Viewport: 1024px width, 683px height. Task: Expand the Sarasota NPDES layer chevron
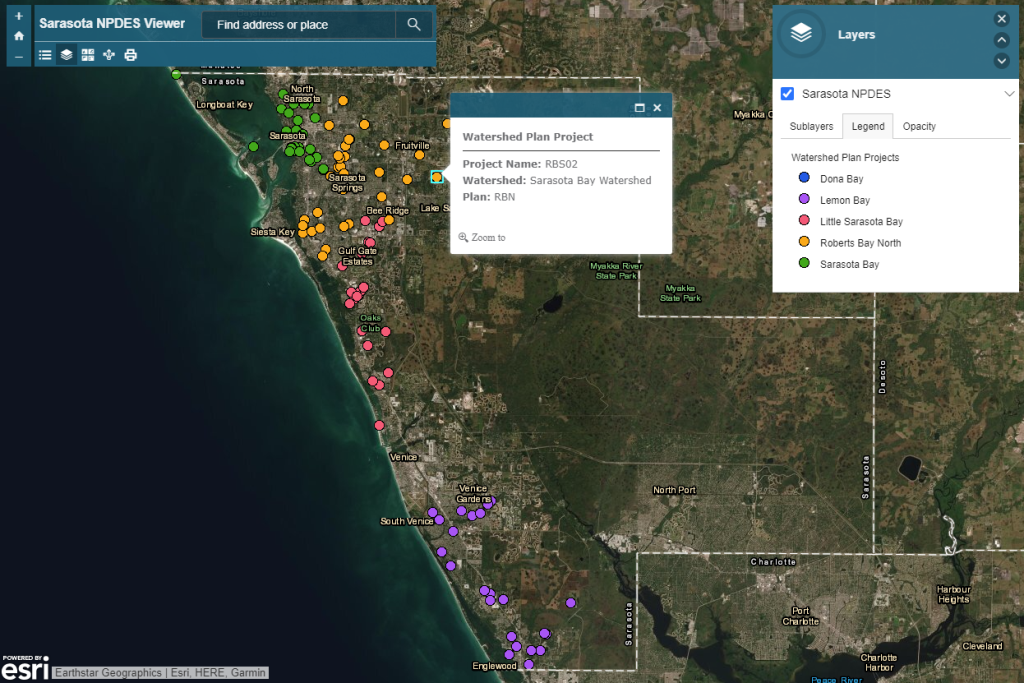pyautogui.click(x=1009, y=93)
